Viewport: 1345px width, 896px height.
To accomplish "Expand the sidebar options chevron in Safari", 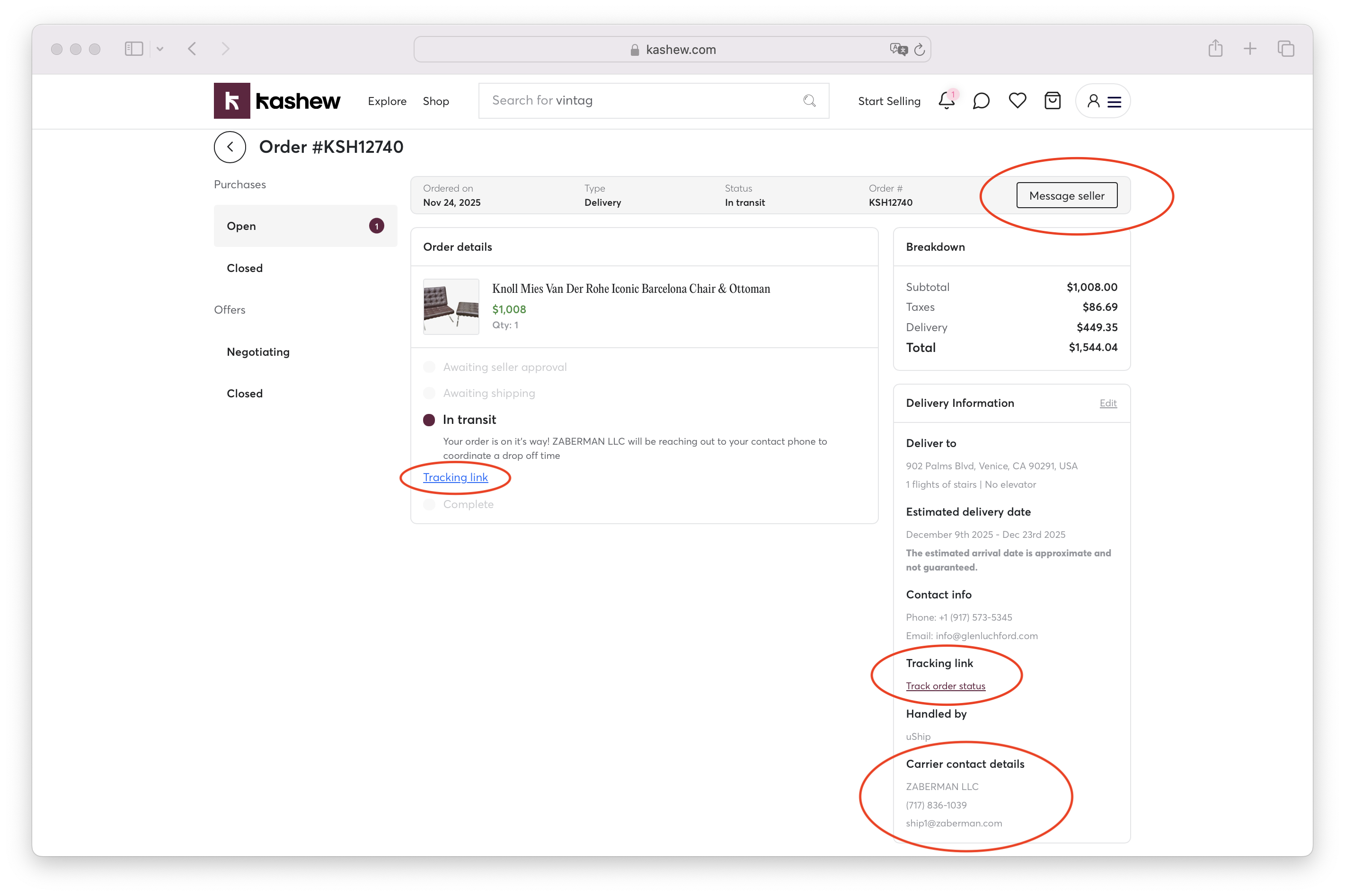I will pos(160,49).
